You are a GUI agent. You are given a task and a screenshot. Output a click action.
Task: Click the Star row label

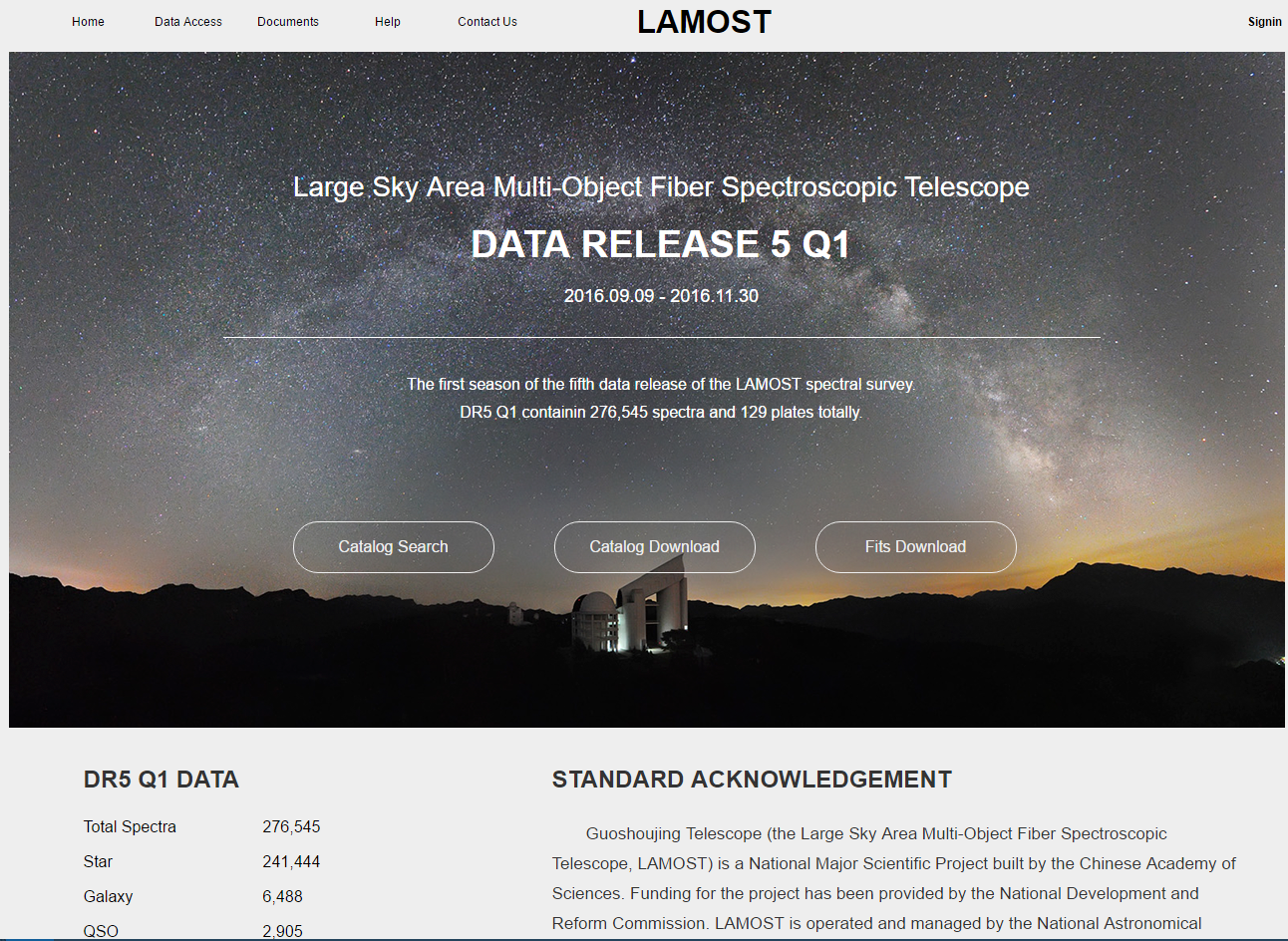click(98, 861)
